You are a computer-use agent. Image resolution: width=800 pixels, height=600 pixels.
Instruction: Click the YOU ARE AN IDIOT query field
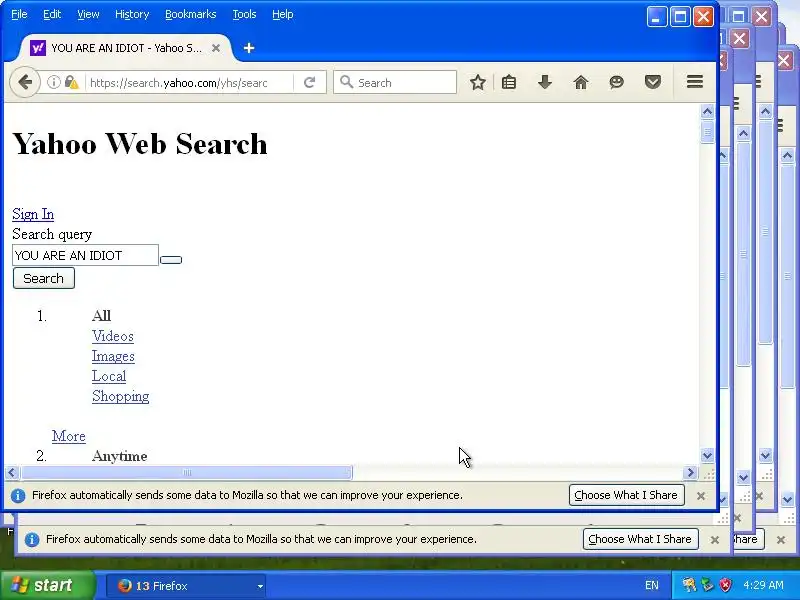click(x=85, y=255)
